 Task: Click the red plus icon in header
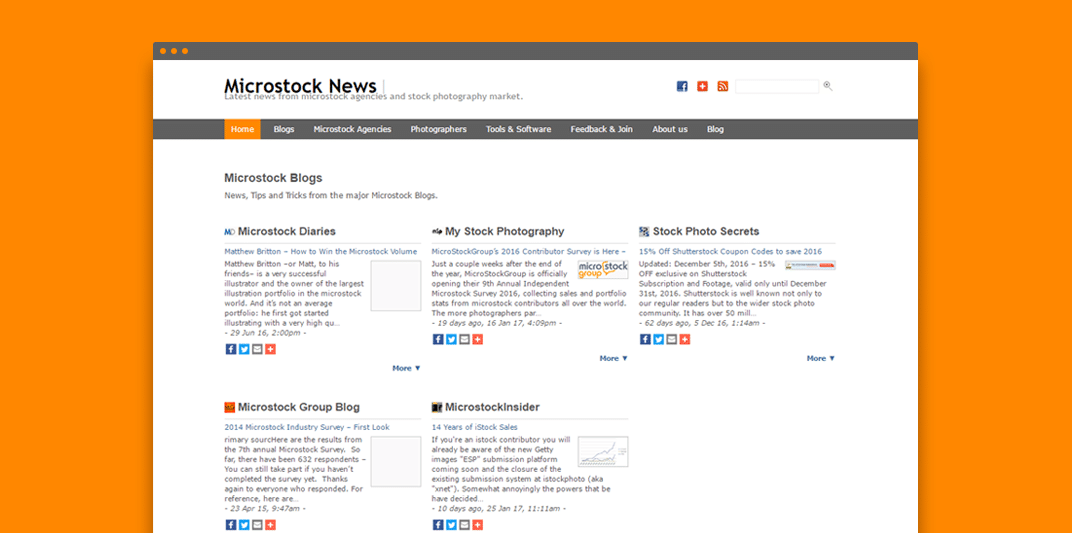click(702, 86)
